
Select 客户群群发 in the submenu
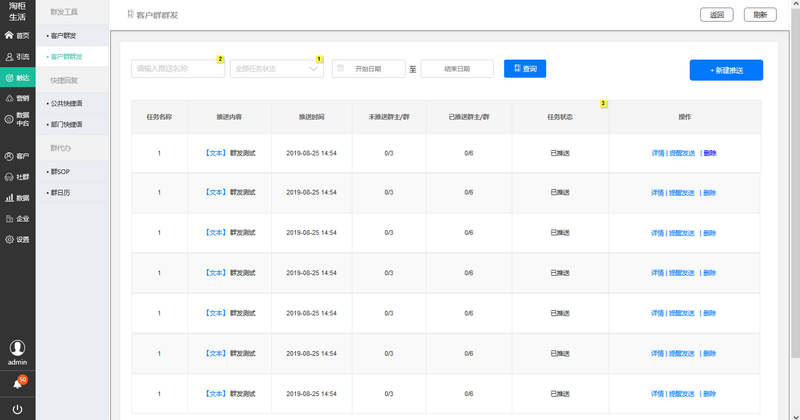click(x=72, y=57)
